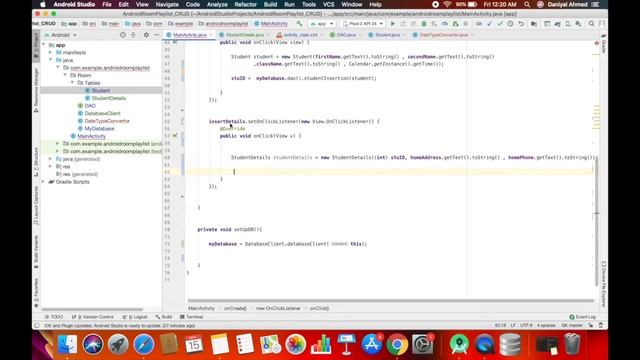Collapse the Room package node
This screenshot has width=640, height=360.
65,76
